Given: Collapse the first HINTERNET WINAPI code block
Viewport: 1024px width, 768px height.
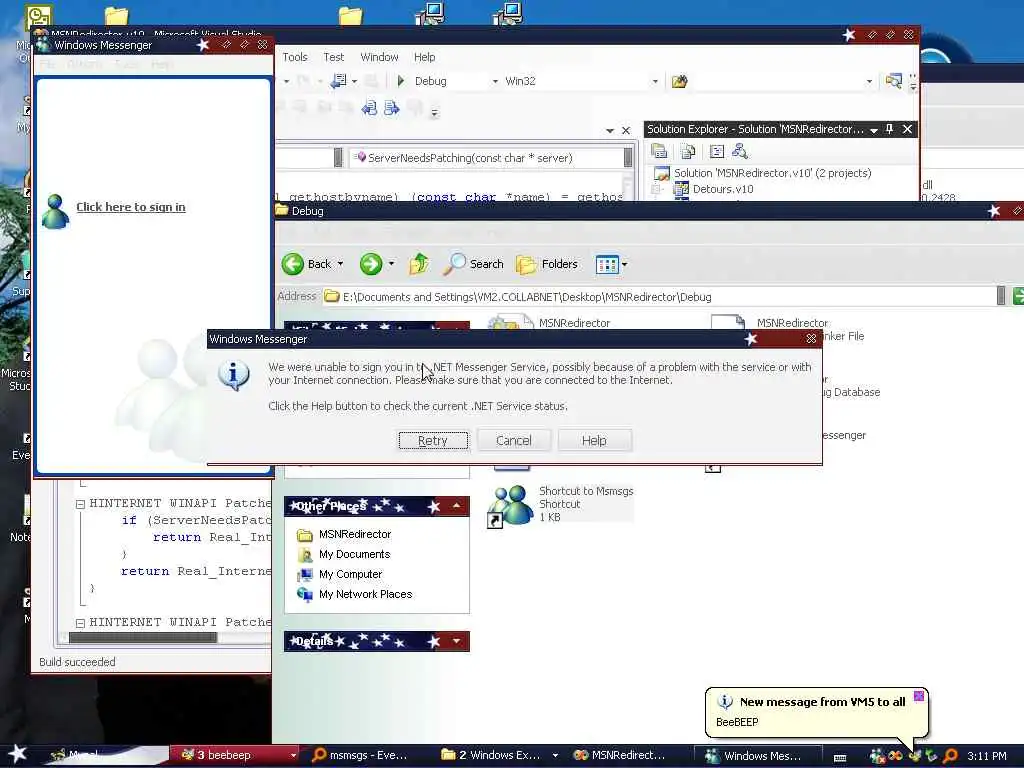Looking at the screenshot, I should coord(80,504).
